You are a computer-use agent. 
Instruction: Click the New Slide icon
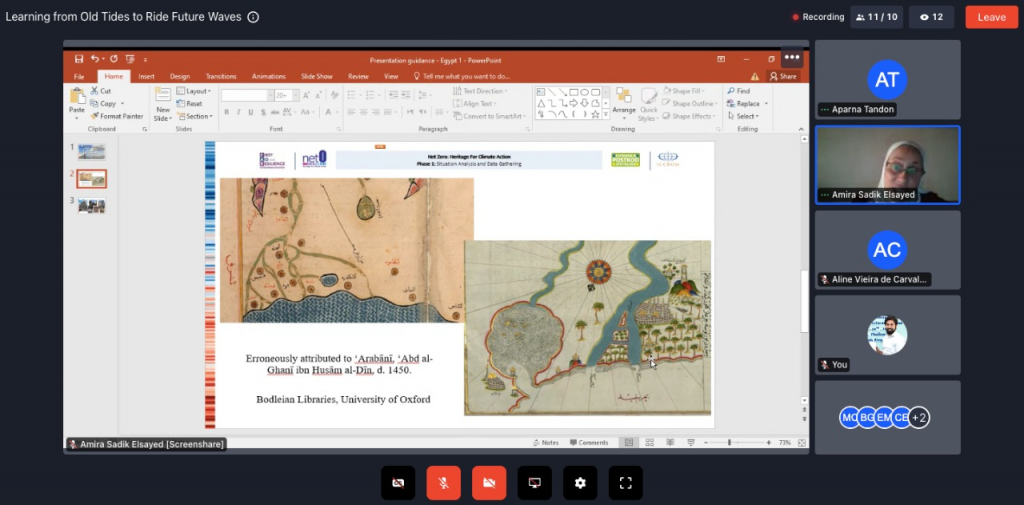point(163,95)
